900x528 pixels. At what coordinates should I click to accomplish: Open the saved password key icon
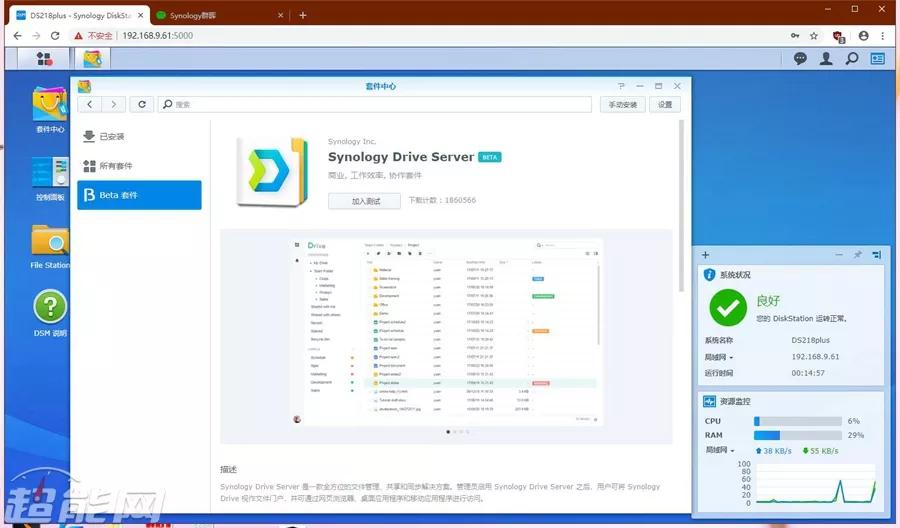coord(795,36)
